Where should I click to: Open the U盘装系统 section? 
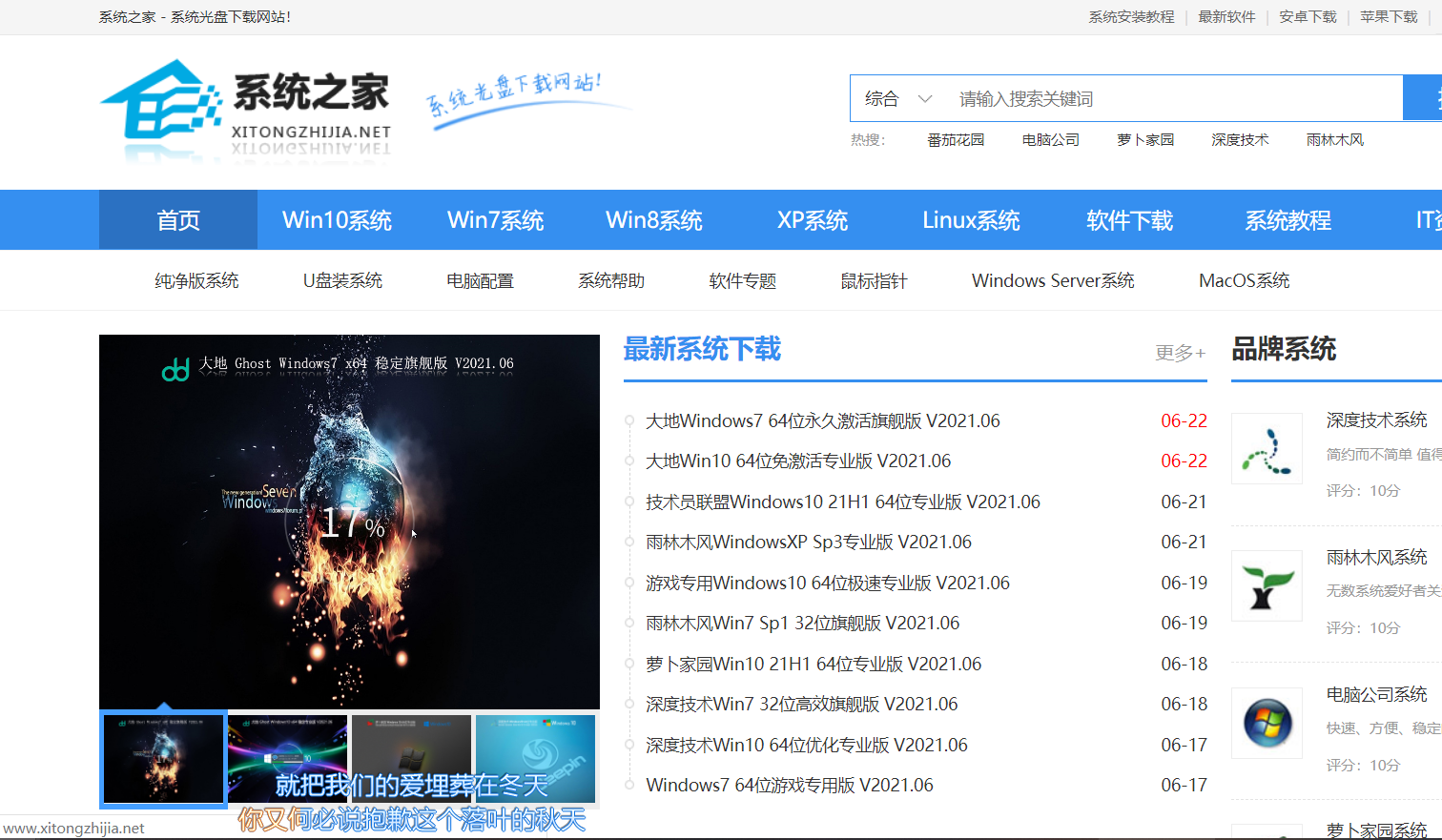coord(342,279)
